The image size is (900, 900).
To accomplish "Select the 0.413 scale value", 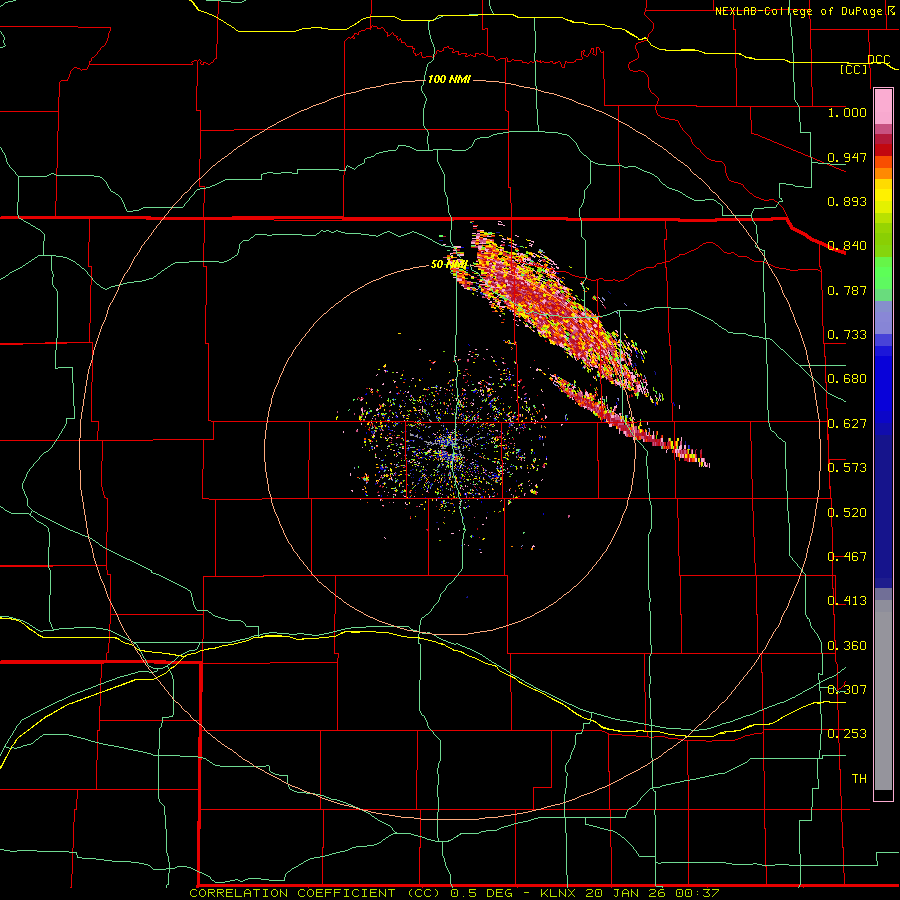I will (847, 601).
